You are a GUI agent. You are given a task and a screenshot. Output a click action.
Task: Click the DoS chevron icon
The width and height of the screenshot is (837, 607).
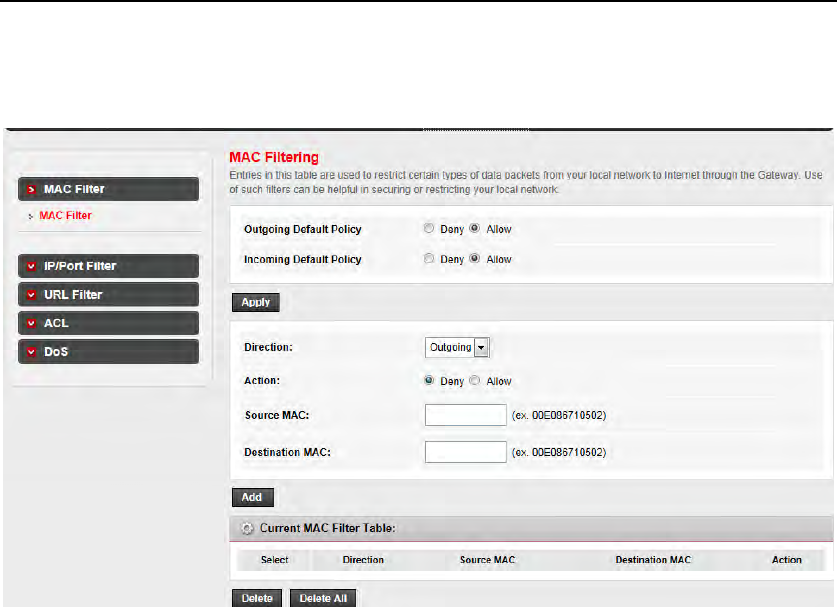pos(31,352)
